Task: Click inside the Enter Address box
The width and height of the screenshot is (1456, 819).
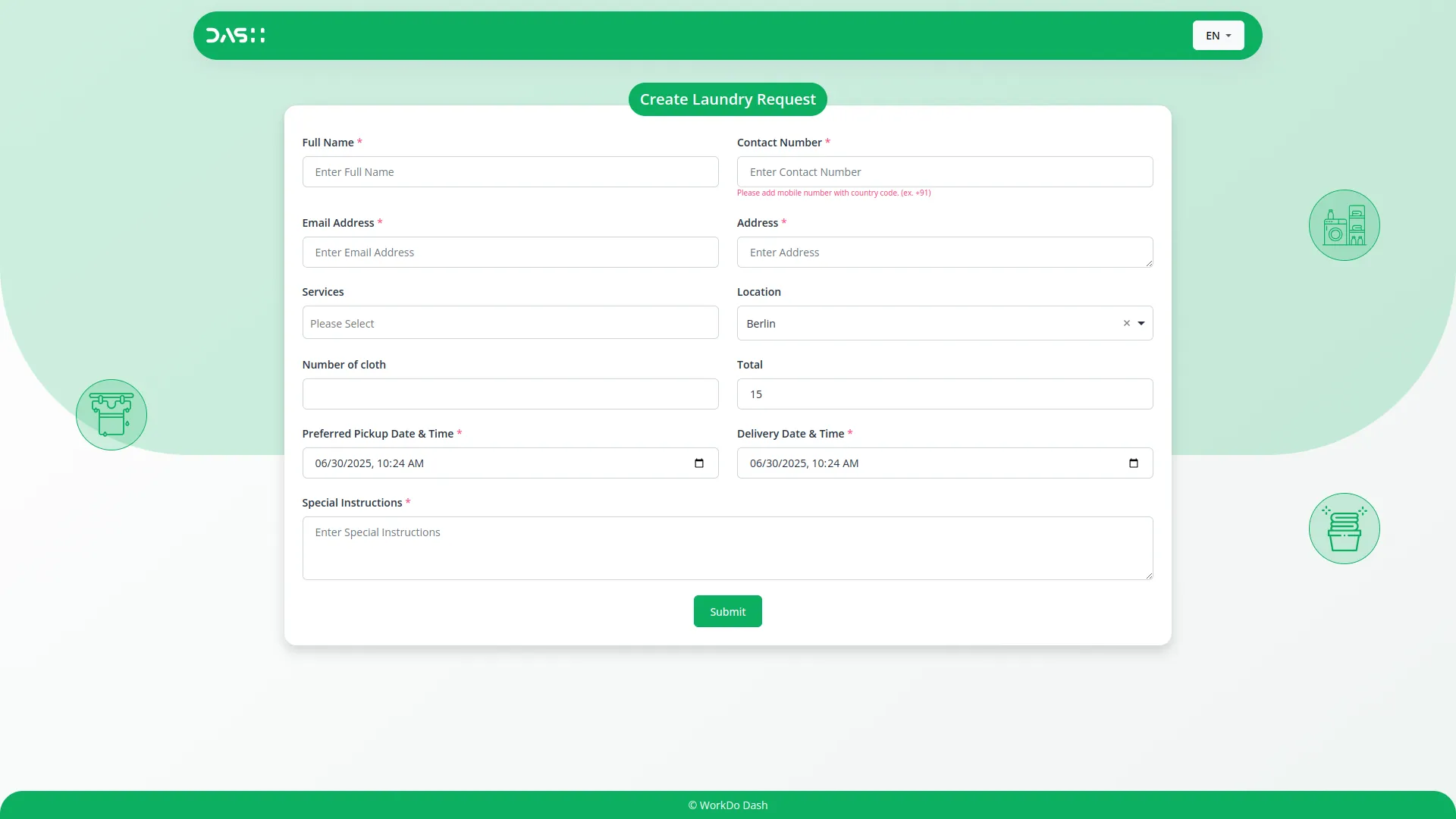Action: [945, 252]
